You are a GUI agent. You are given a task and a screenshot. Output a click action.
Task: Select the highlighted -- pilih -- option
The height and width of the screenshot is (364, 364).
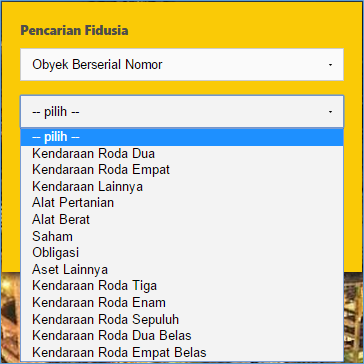click(x=182, y=137)
